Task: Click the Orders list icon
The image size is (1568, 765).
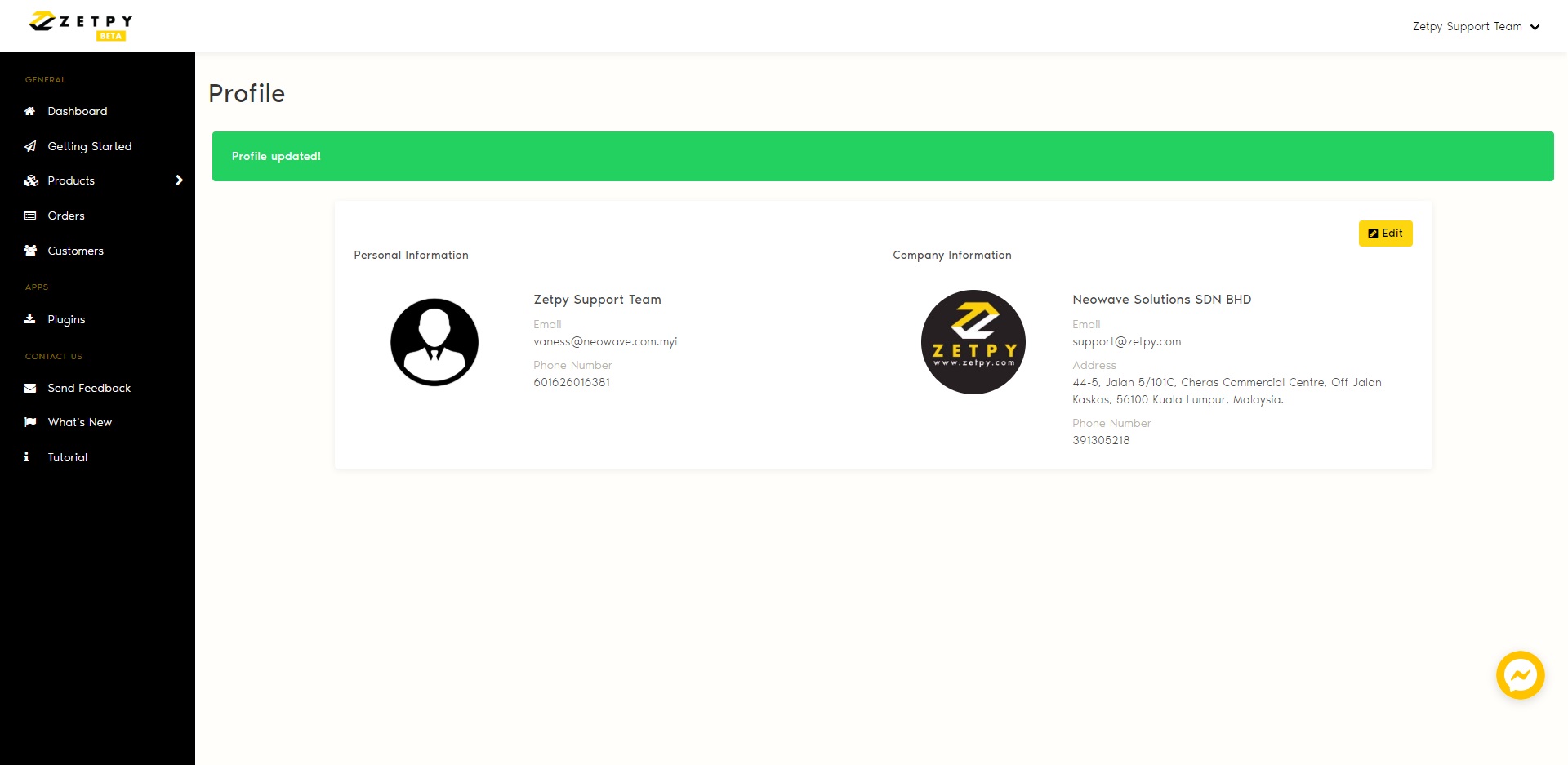Action: click(x=30, y=216)
